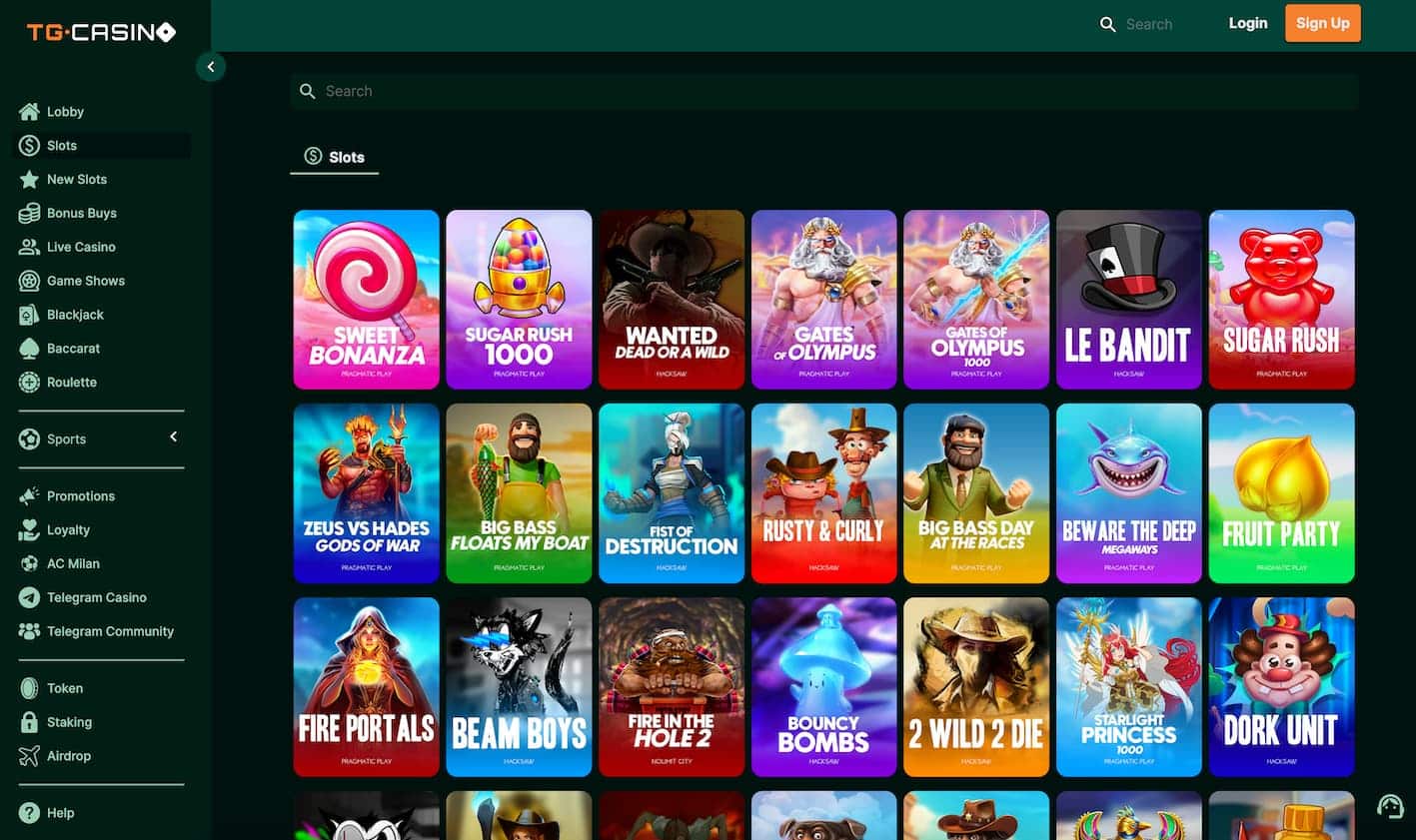
Task: Go to Live Casino in sidebar
Action: click(81, 247)
